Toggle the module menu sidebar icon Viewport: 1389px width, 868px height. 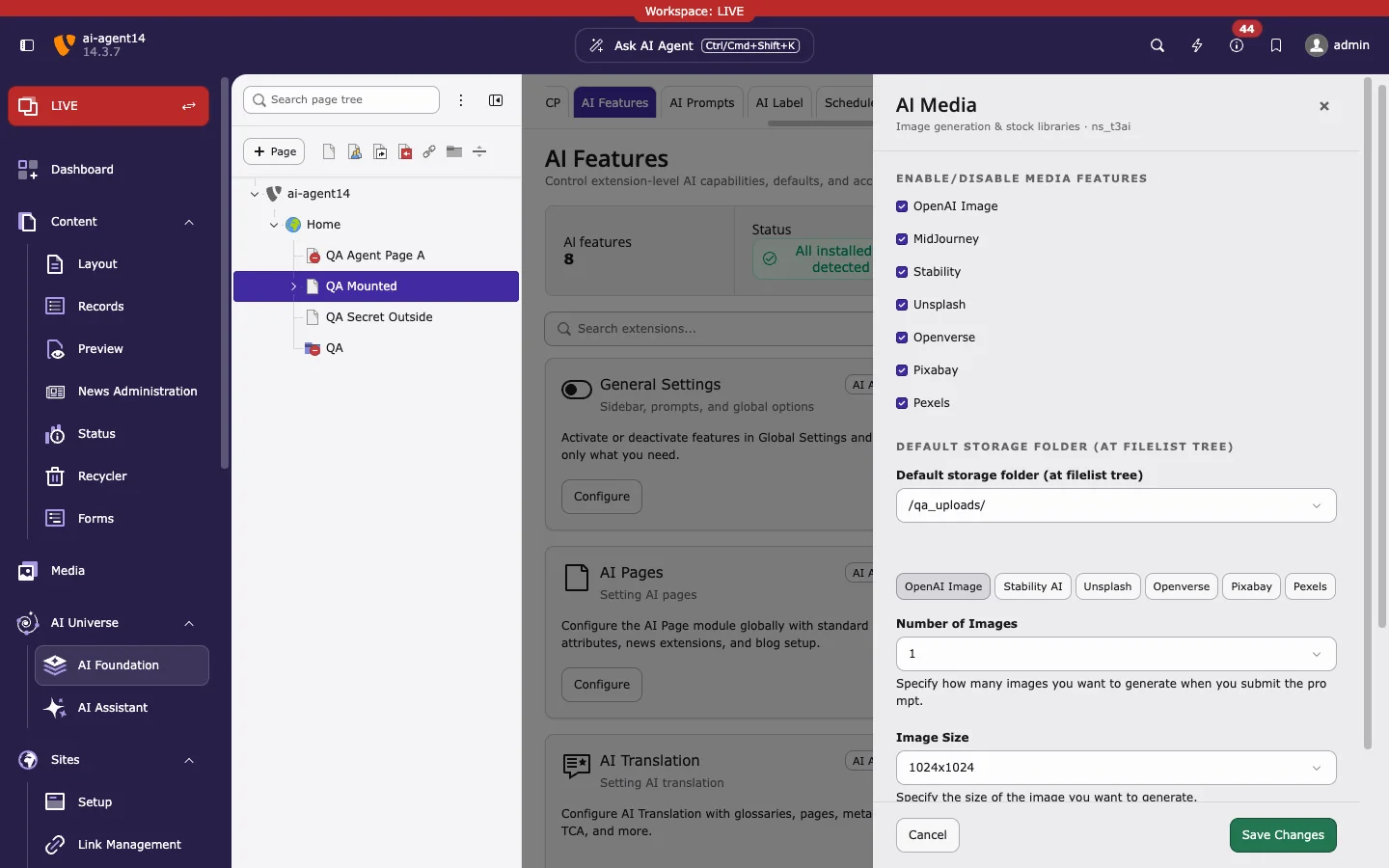(27, 45)
